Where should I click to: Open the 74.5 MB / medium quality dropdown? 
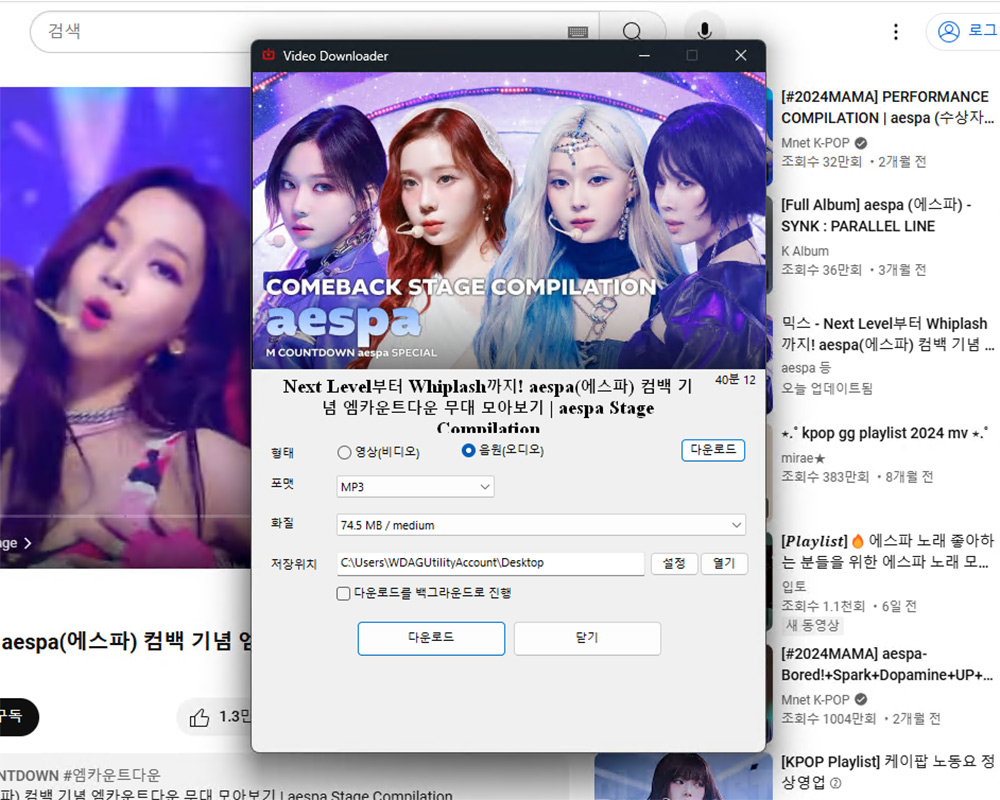pos(540,525)
